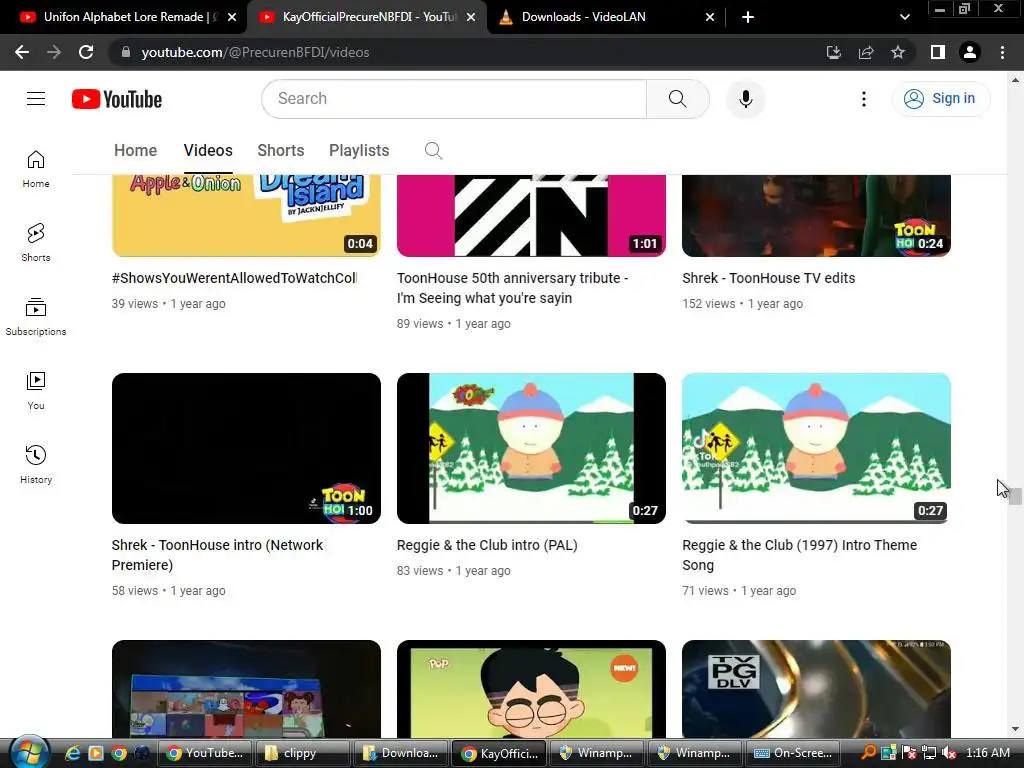The image size is (1024, 768).
Task: Bookmark this page with star icon
Action: [x=898, y=52]
